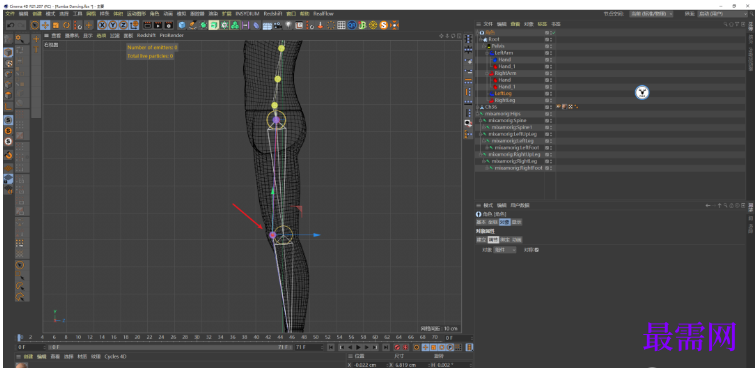Toggle the green enable checkmark on top object
Screen dimensions: 755x368
pos(554,32)
